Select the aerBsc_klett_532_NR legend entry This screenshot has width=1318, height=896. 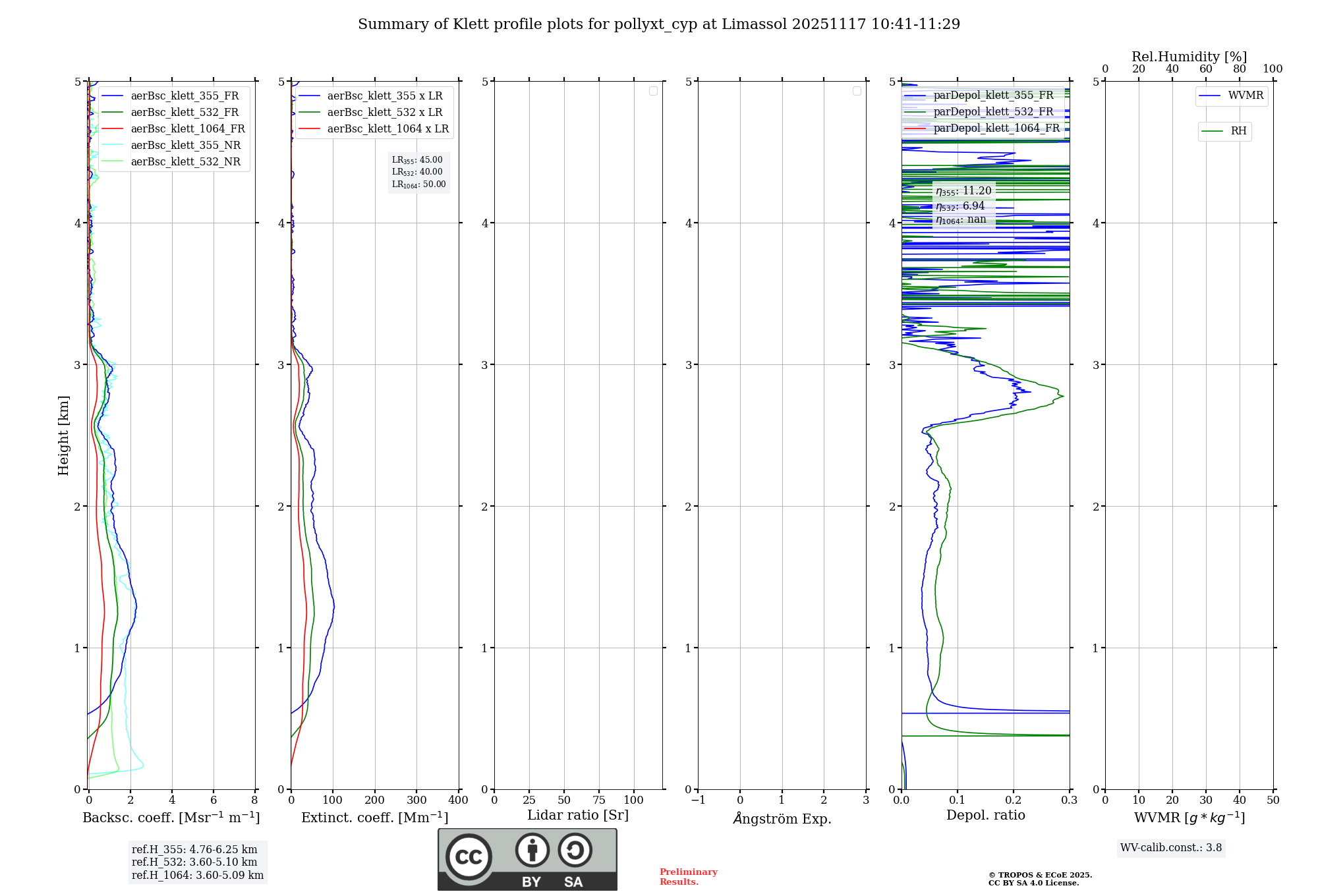point(185,162)
